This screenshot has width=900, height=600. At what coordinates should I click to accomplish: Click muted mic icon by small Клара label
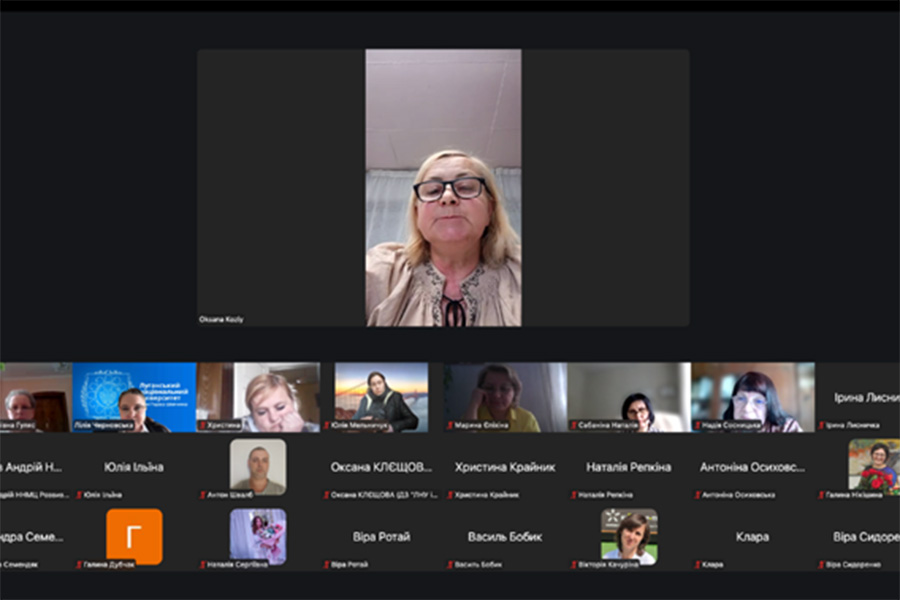(x=698, y=565)
